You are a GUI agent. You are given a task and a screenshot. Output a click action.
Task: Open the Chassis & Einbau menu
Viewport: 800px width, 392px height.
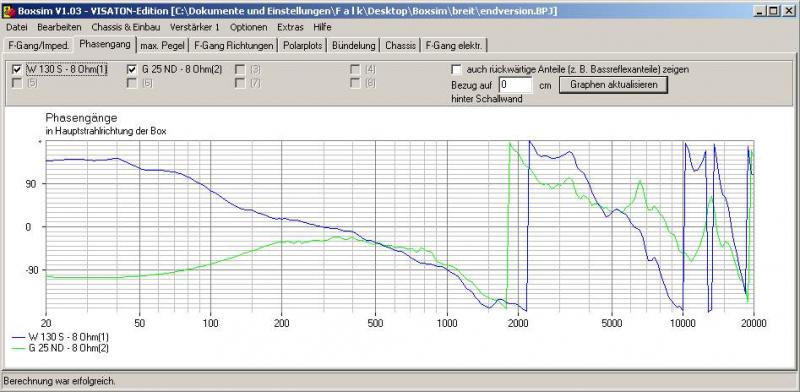pyautogui.click(x=126, y=27)
